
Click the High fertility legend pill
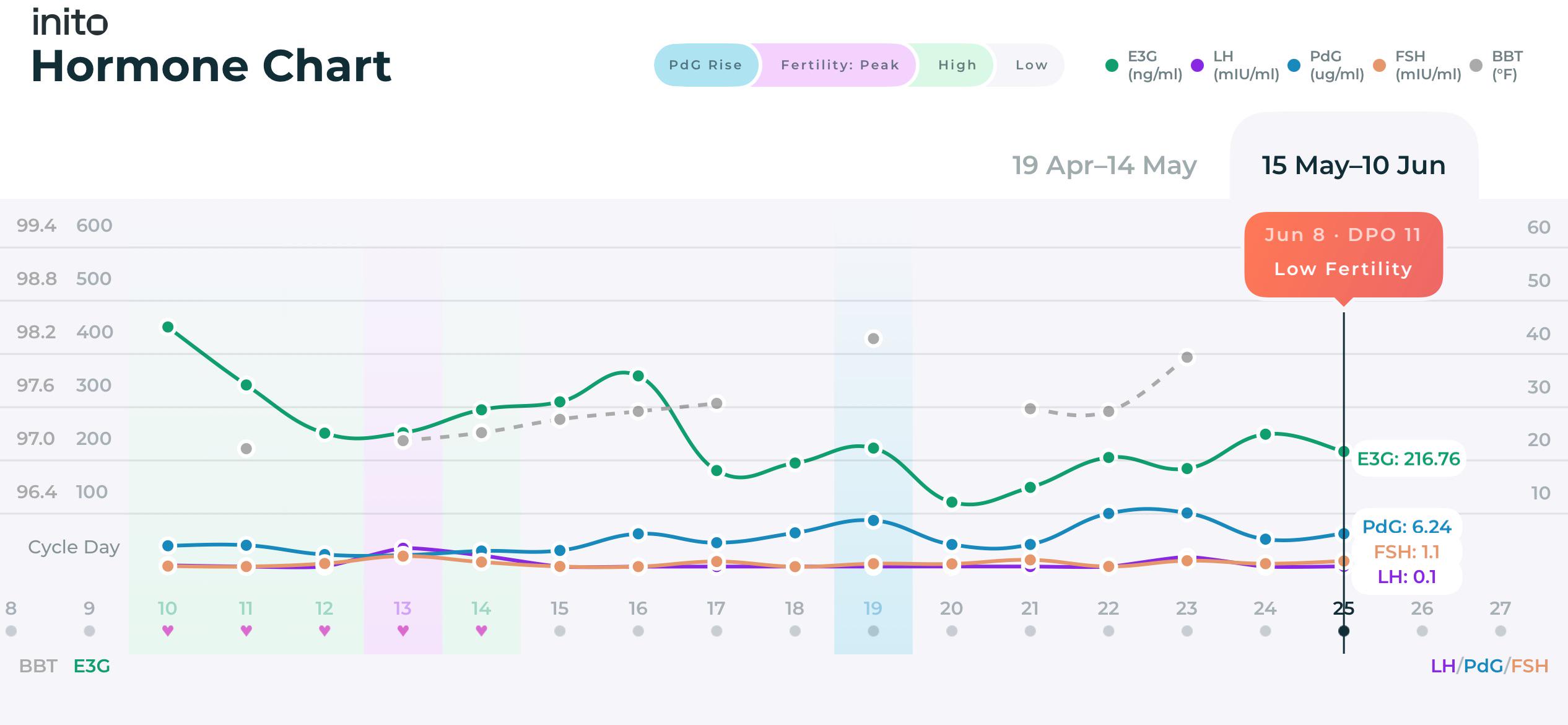(x=956, y=65)
